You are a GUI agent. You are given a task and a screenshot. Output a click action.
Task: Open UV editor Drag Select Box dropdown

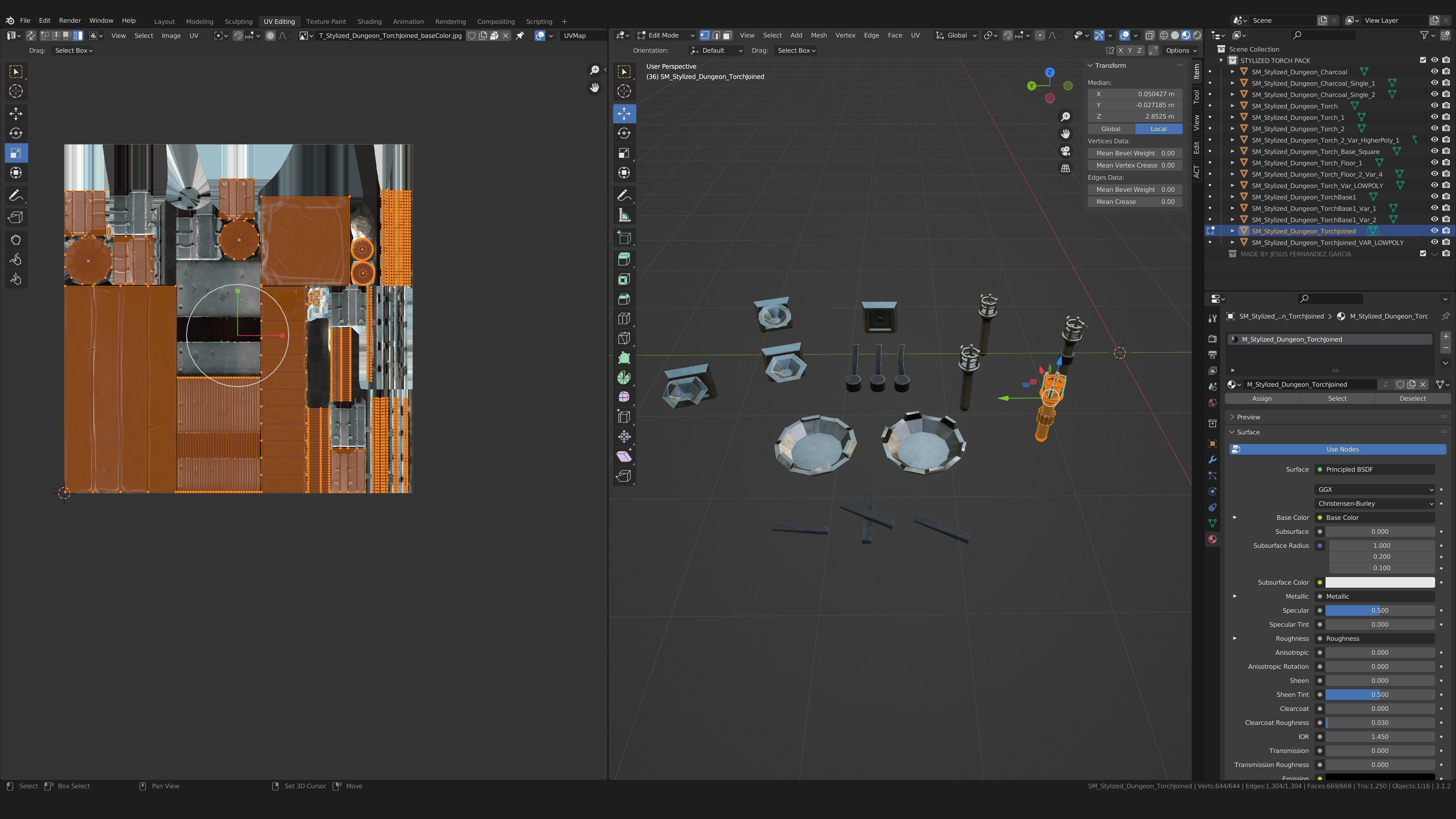coord(74,50)
